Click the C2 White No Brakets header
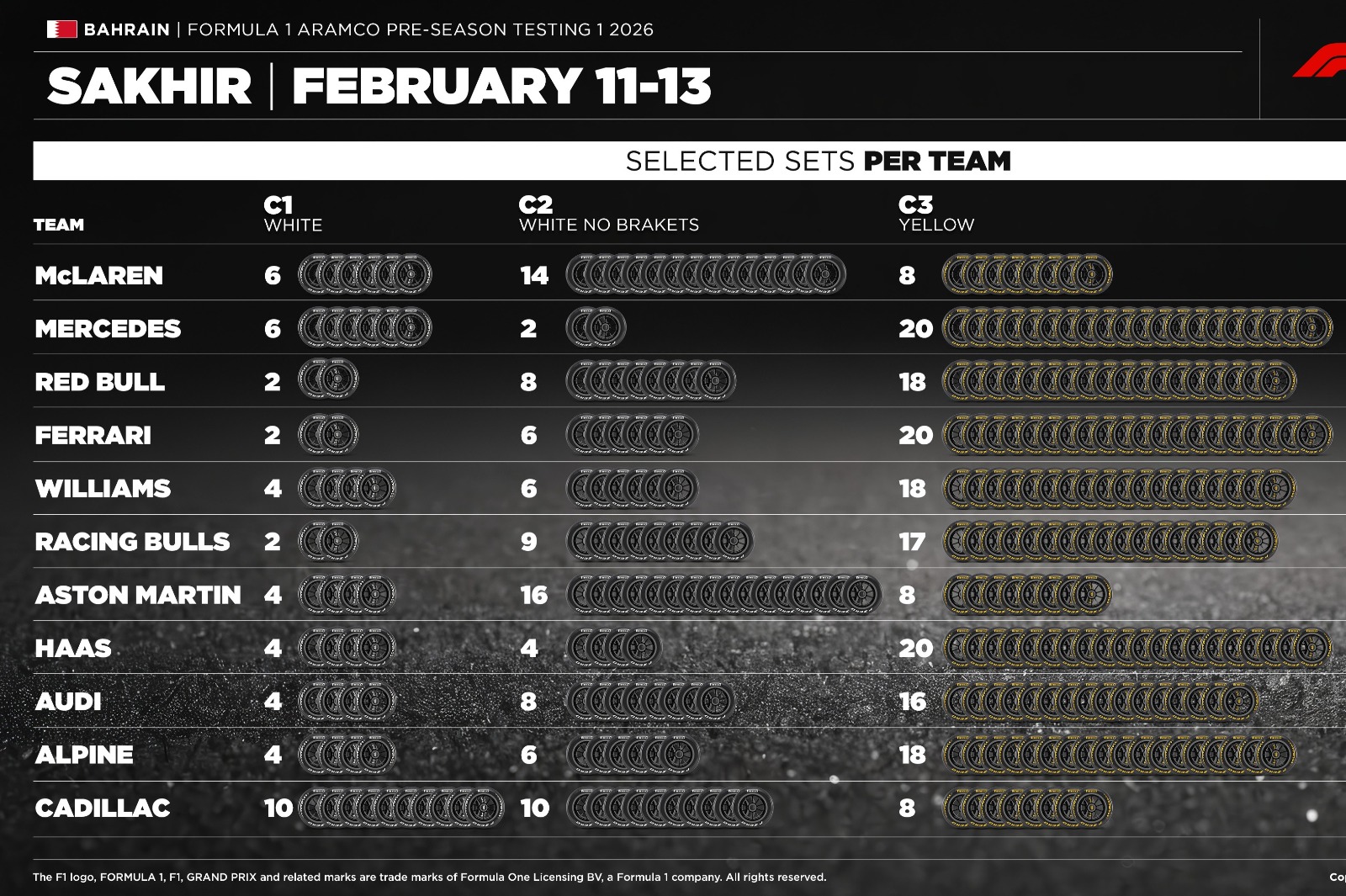1346x896 pixels. (x=608, y=214)
